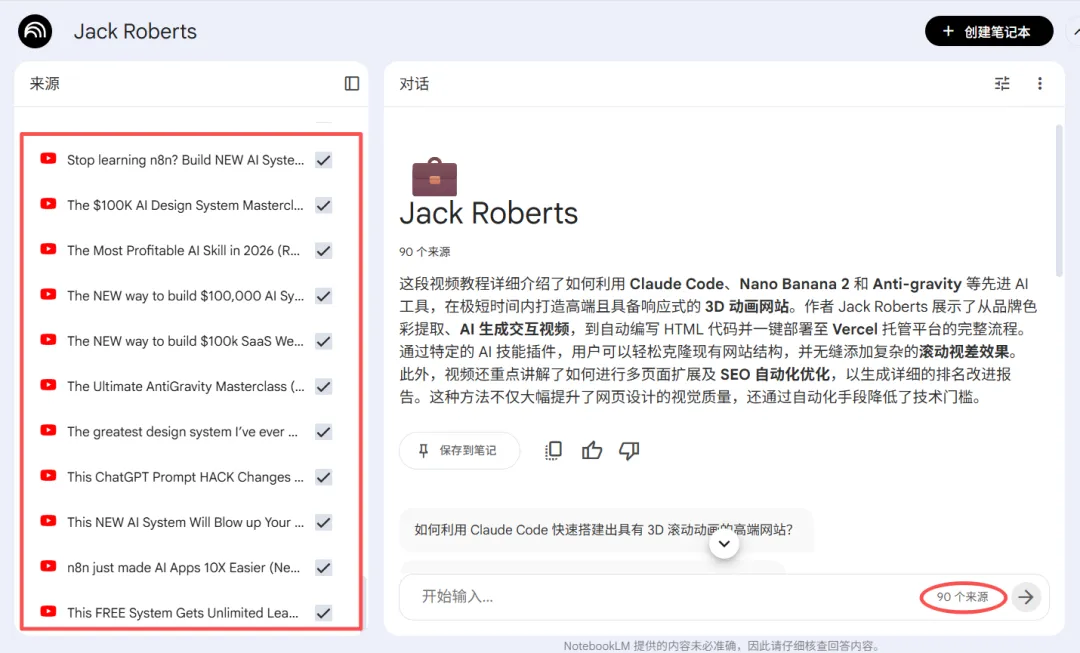The image size is (1080, 653).
Task: Open source 'n8n just made AI Apps 10X Easier'
Action: (183, 568)
